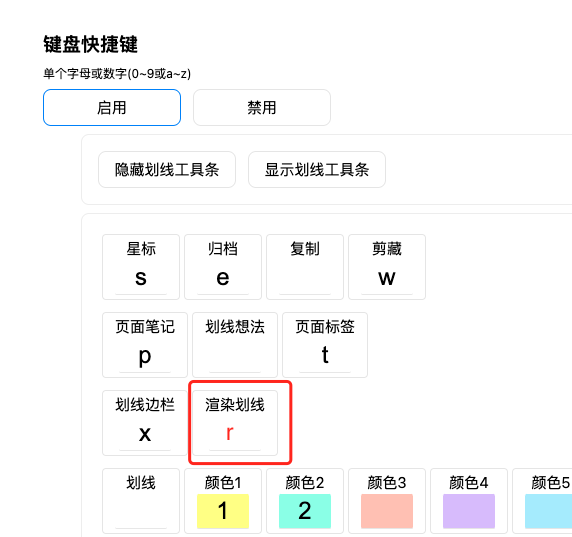The image size is (572, 537).
Task: Click the purple 颜色4 swatch
Action: pos(469,511)
